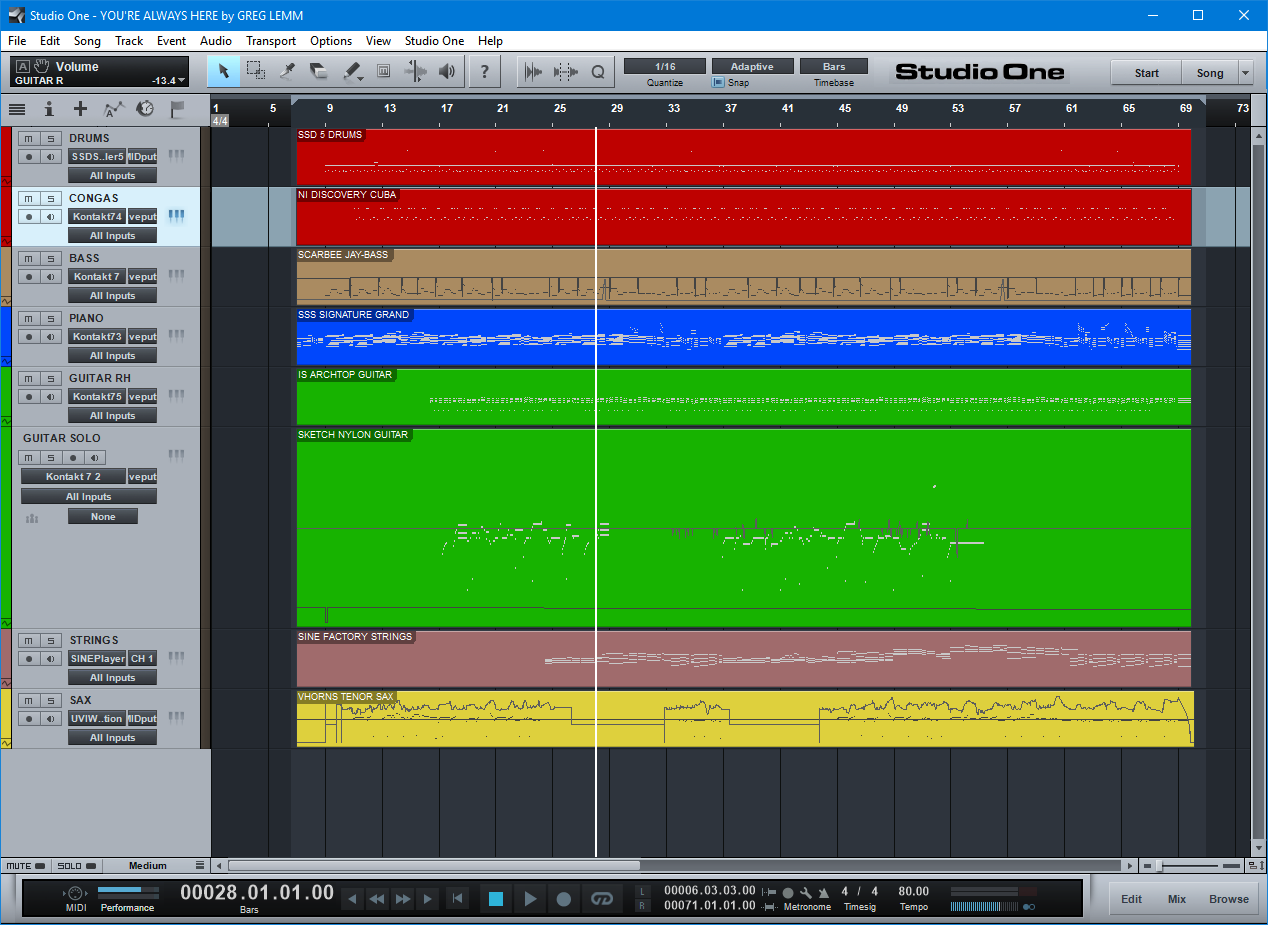
Task: Open the Track menu
Action: click(129, 41)
